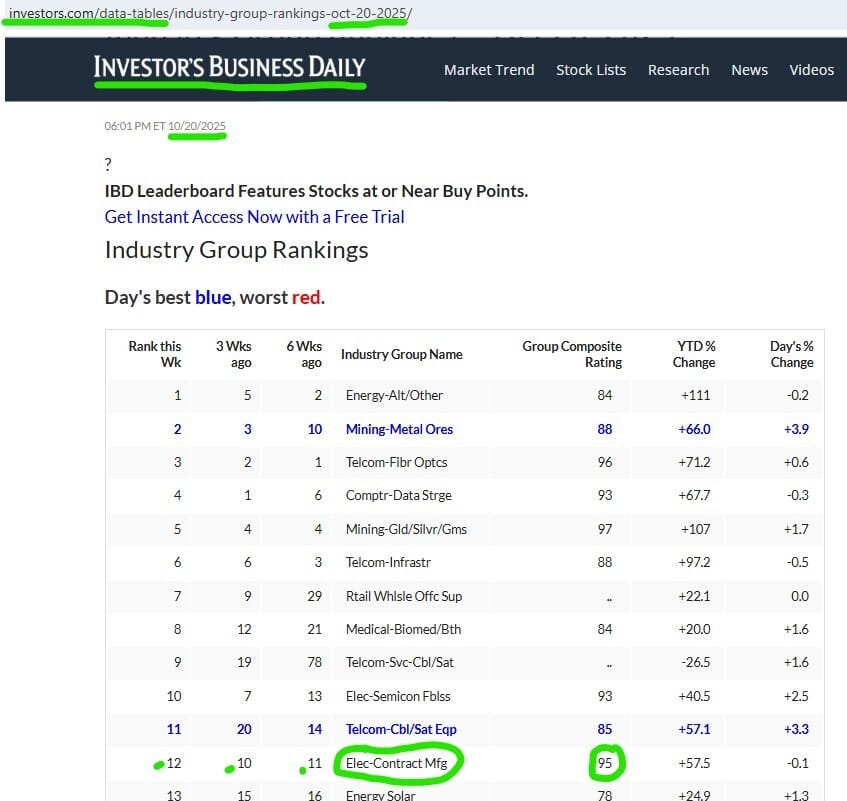Click day's change 0.0 for Rtail Whlsle
Screen dimensions: 847x801
click(x=800, y=596)
